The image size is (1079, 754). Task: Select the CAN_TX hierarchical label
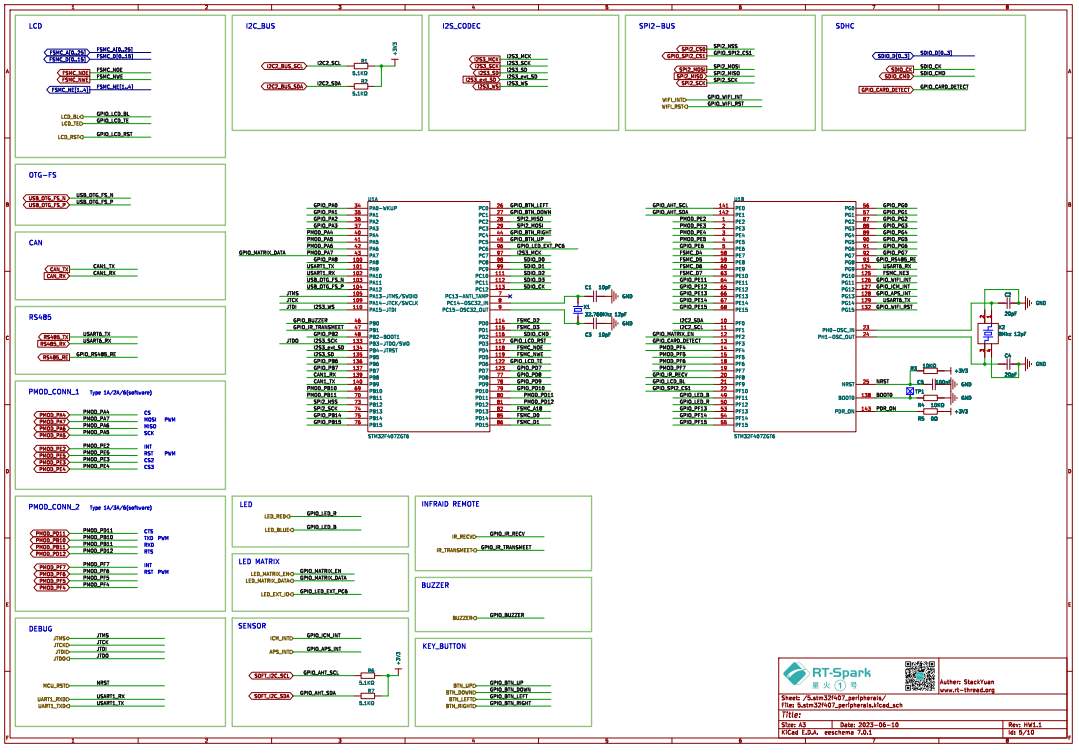coord(59,268)
